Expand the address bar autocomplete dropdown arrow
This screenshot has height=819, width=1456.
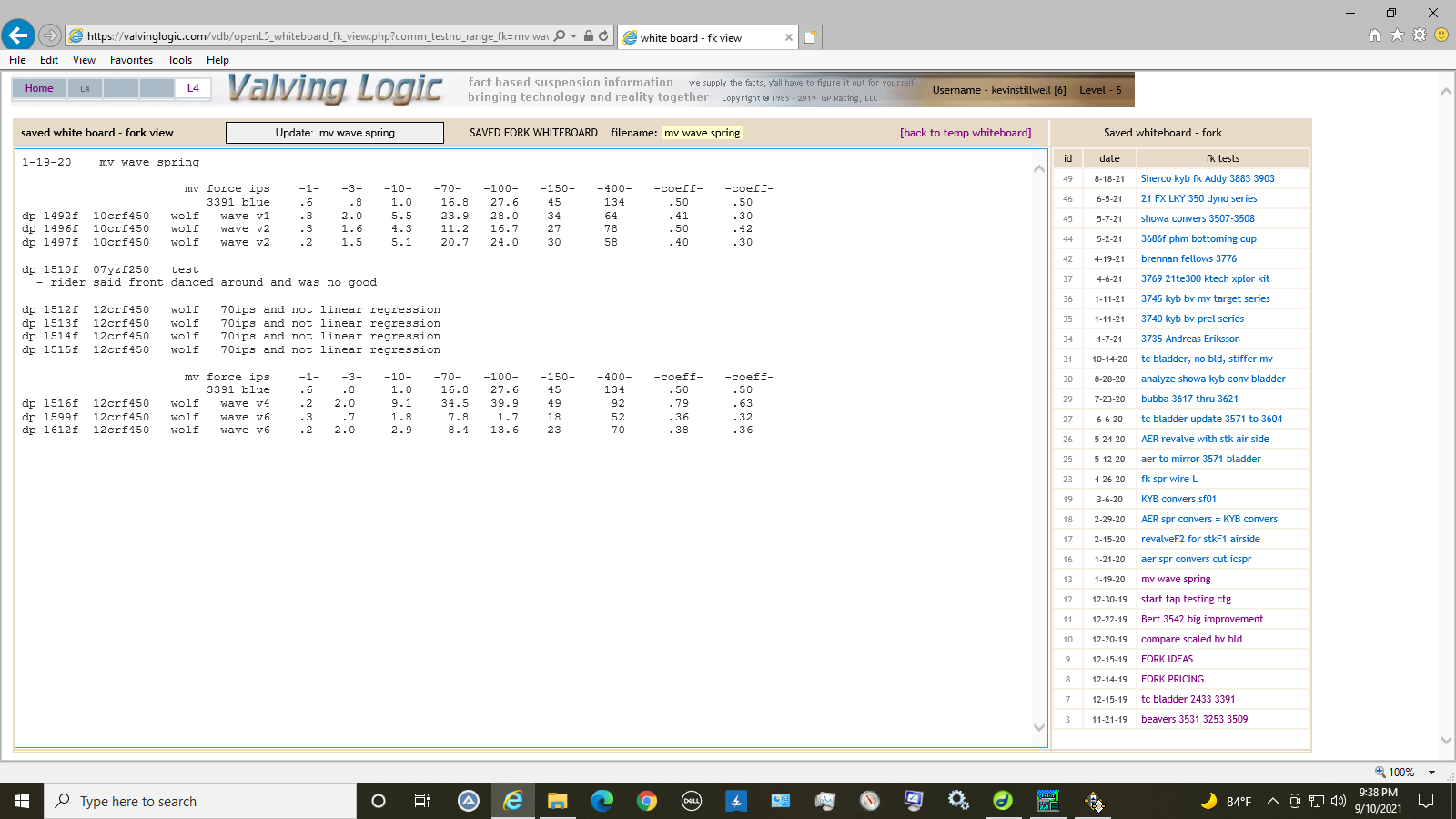pos(574,36)
